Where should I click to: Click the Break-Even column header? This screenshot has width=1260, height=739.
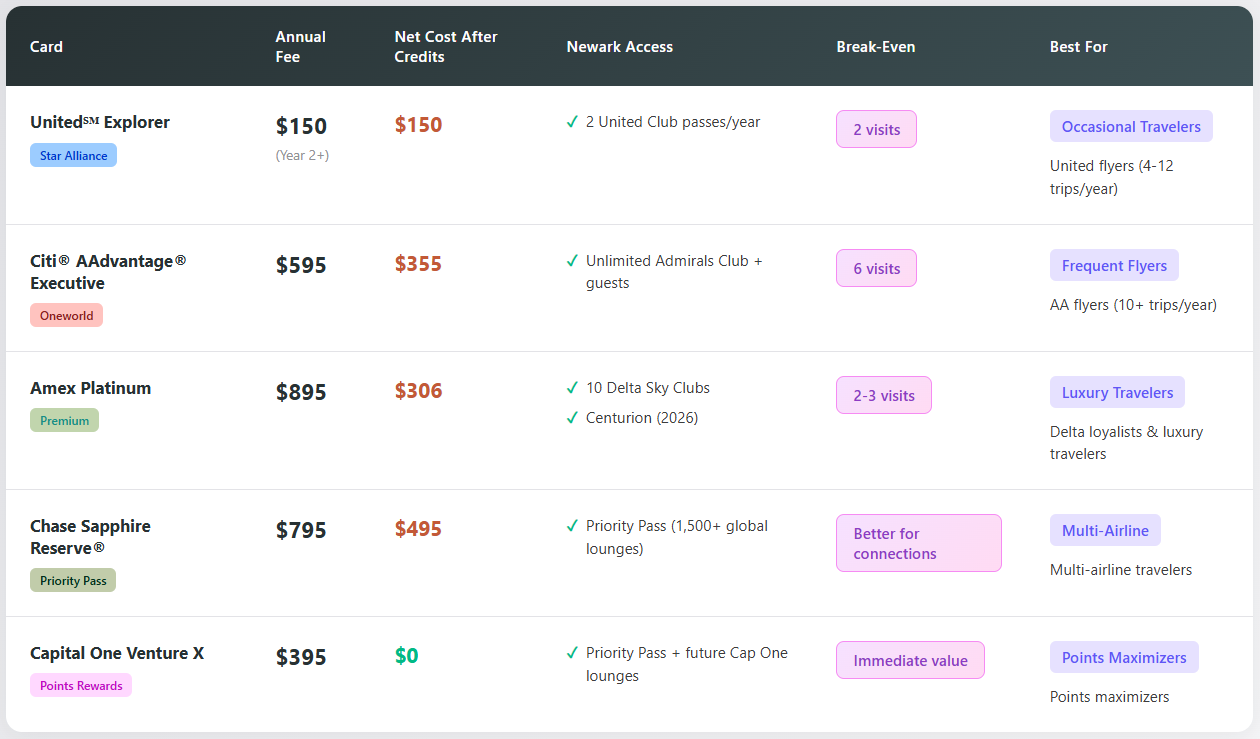click(x=876, y=46)
